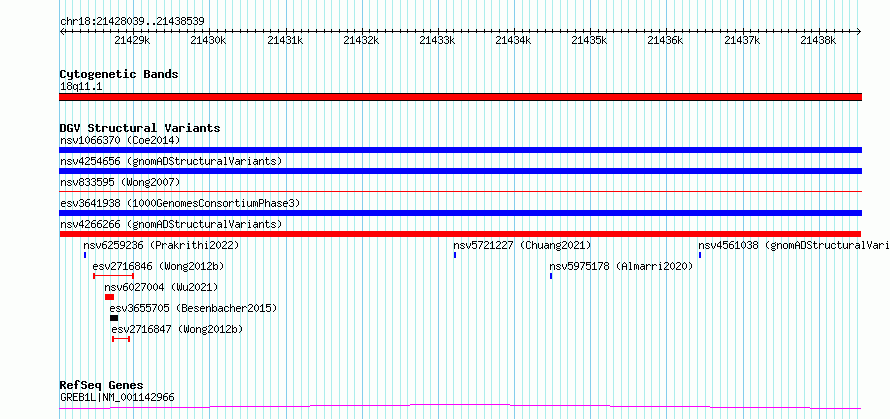
Task: Click the esv3655705 (Besenbacher2015) label
Action: [x=193, y=308]
